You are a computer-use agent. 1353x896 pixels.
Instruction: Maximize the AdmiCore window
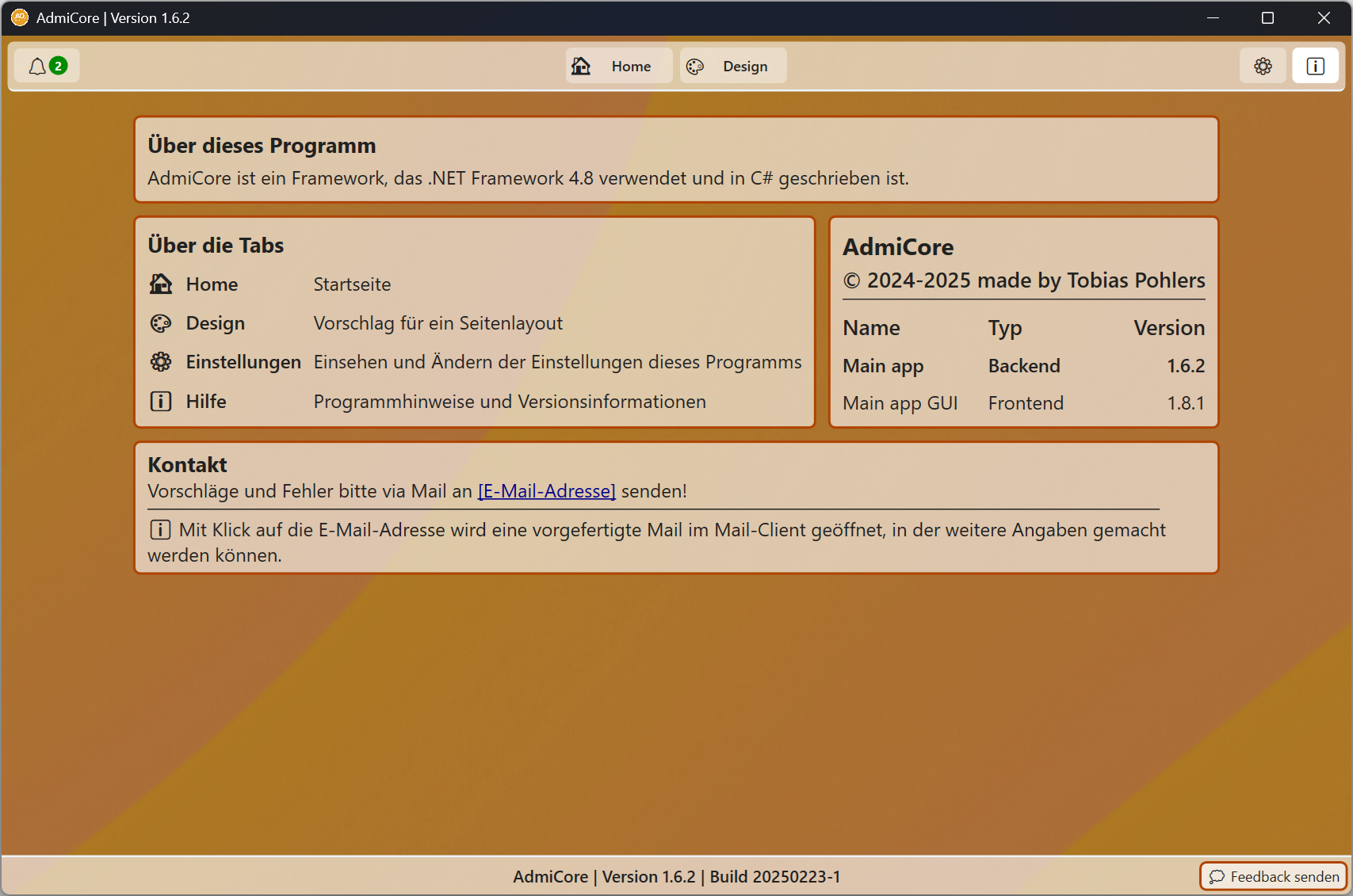pos(1267,17)
